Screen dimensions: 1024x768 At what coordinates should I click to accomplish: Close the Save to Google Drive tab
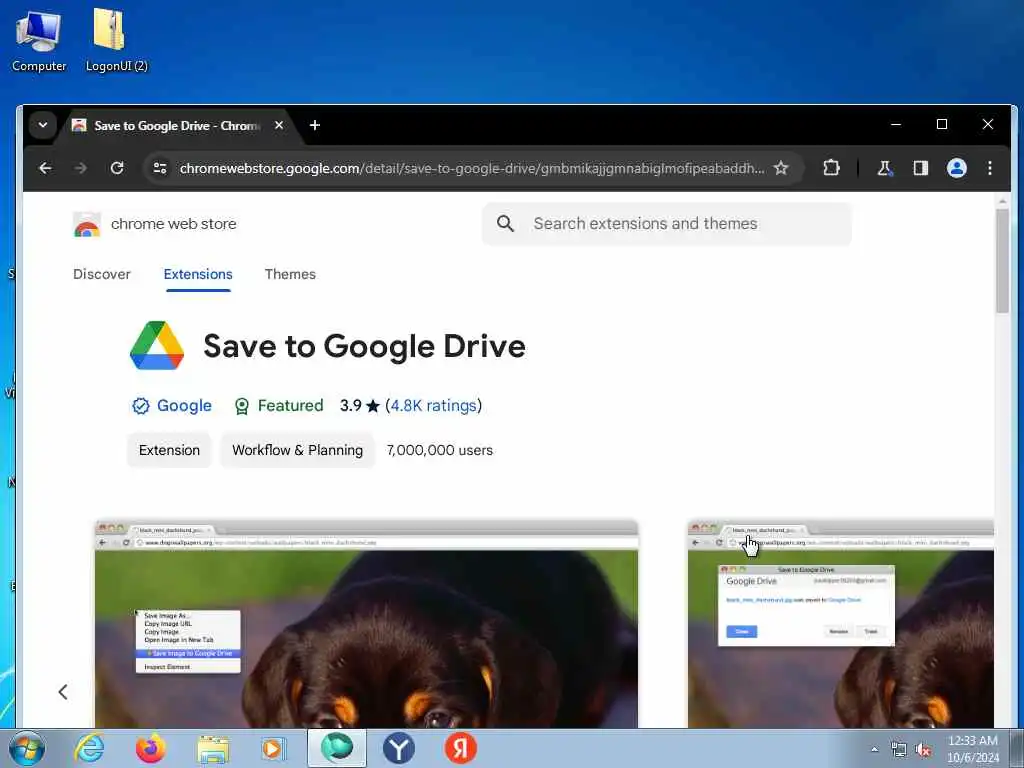coord(279,125)
